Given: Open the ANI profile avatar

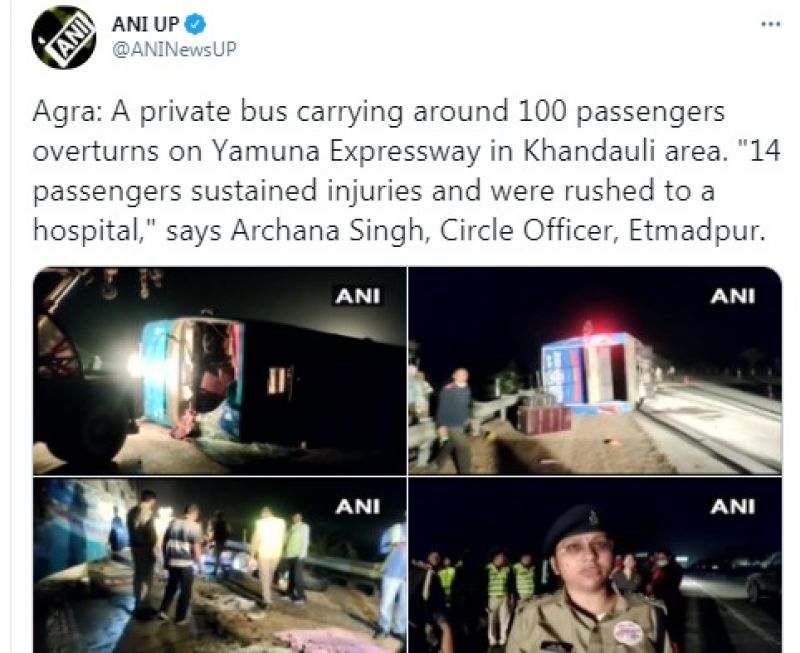Looking at the screenshot, I should (64, 37).
